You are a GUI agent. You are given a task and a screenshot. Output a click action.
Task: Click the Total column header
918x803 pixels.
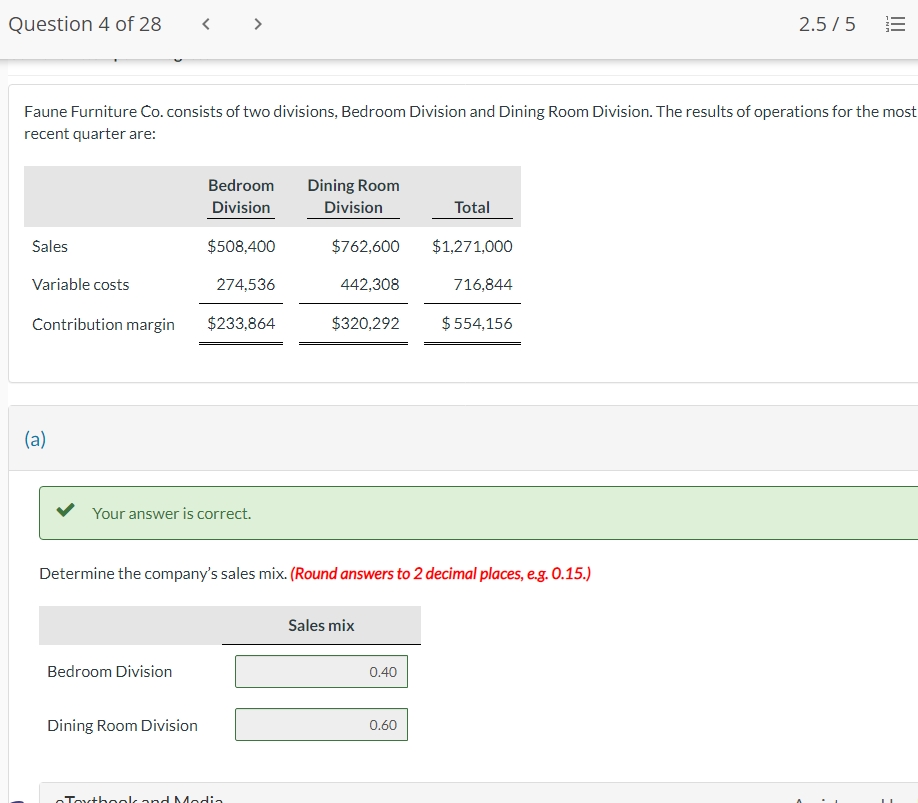[472, 207]
